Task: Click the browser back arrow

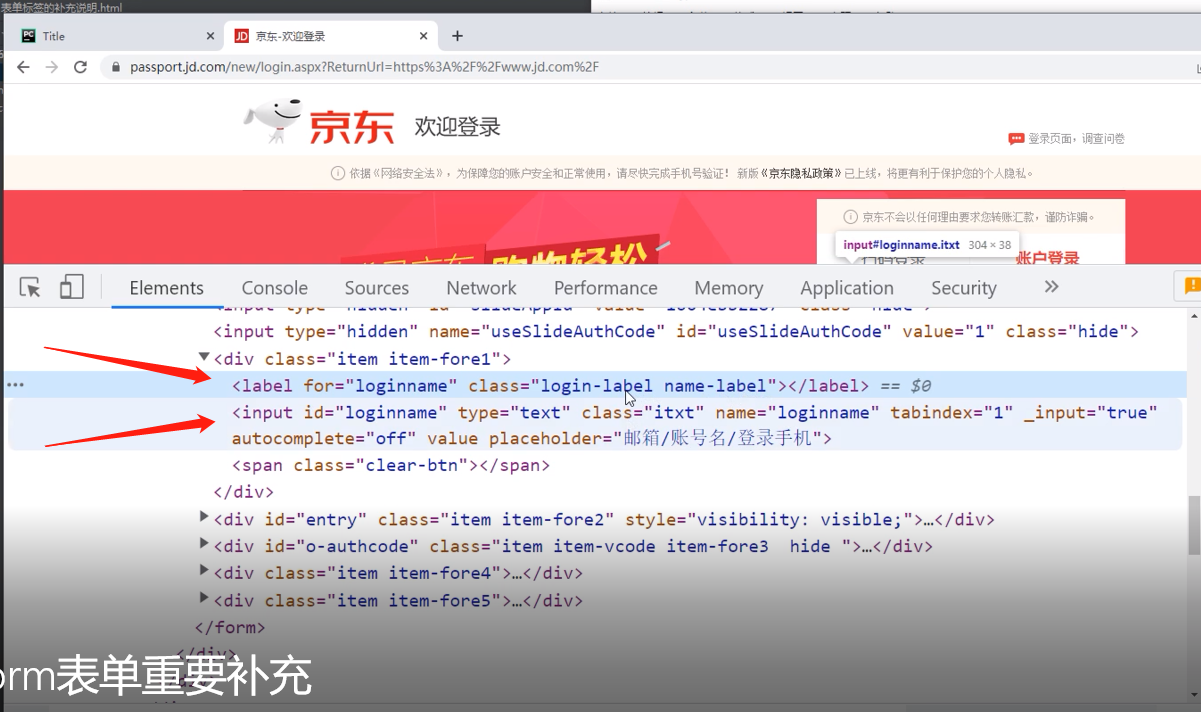Action: (23, 67)
